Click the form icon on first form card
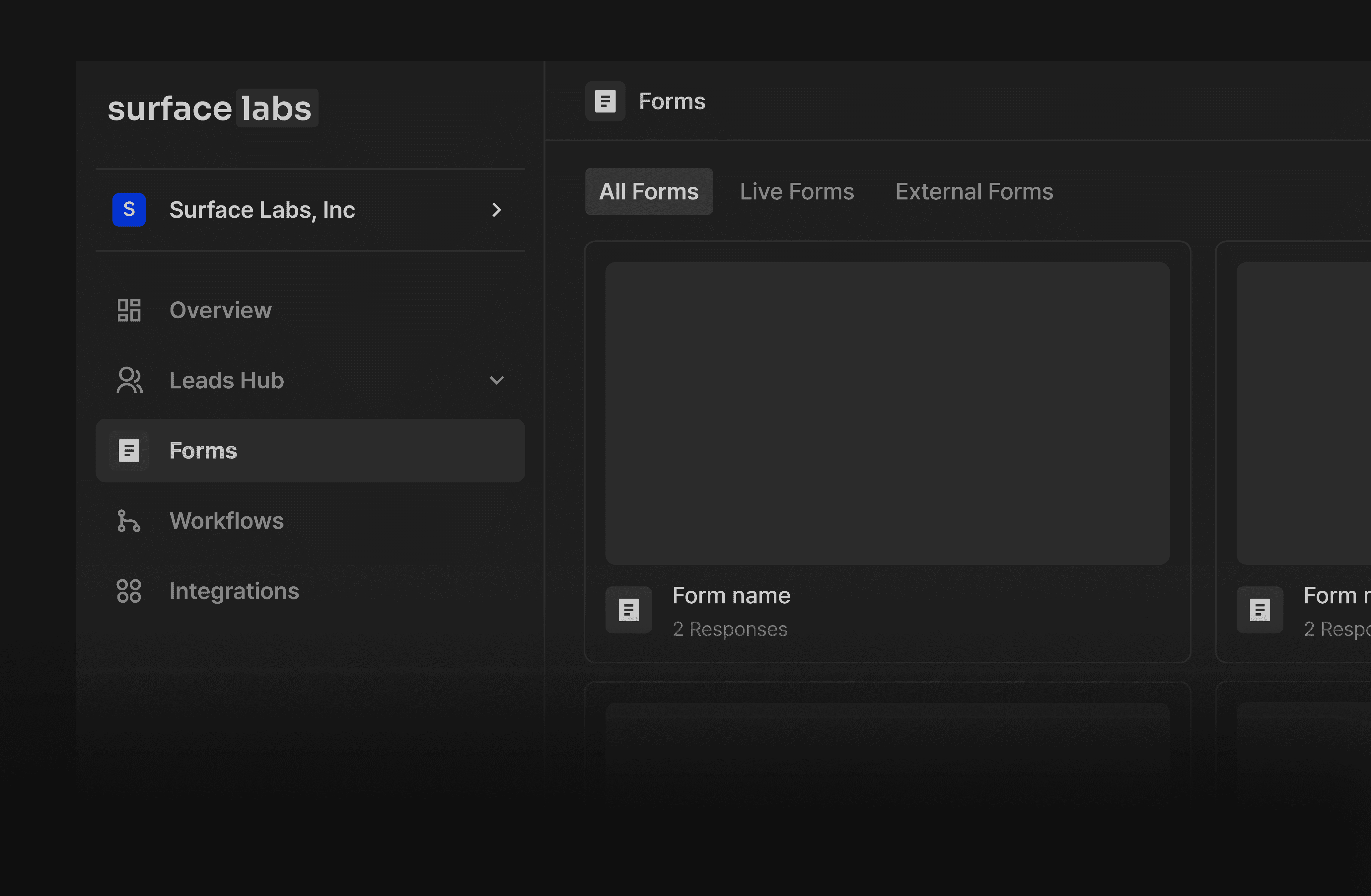The height and width of the screenshot is (896, 1371). tap(629, 610)
